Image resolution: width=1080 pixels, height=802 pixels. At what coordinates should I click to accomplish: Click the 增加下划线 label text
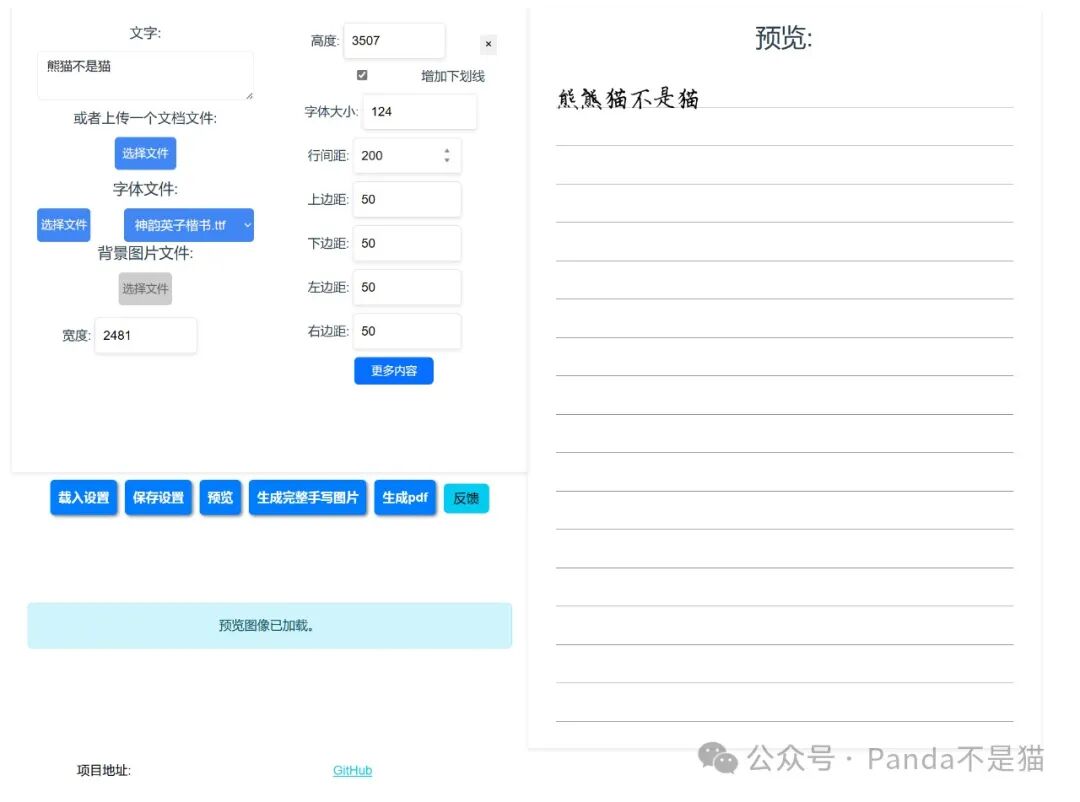(453, 76)
